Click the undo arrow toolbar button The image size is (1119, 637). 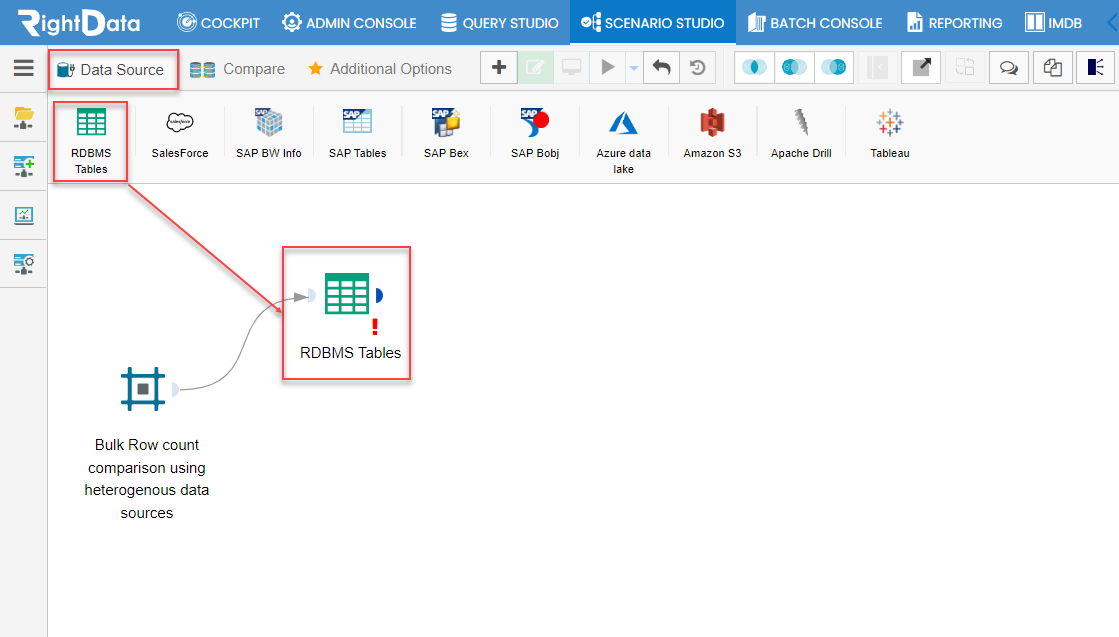coord(662,68)
